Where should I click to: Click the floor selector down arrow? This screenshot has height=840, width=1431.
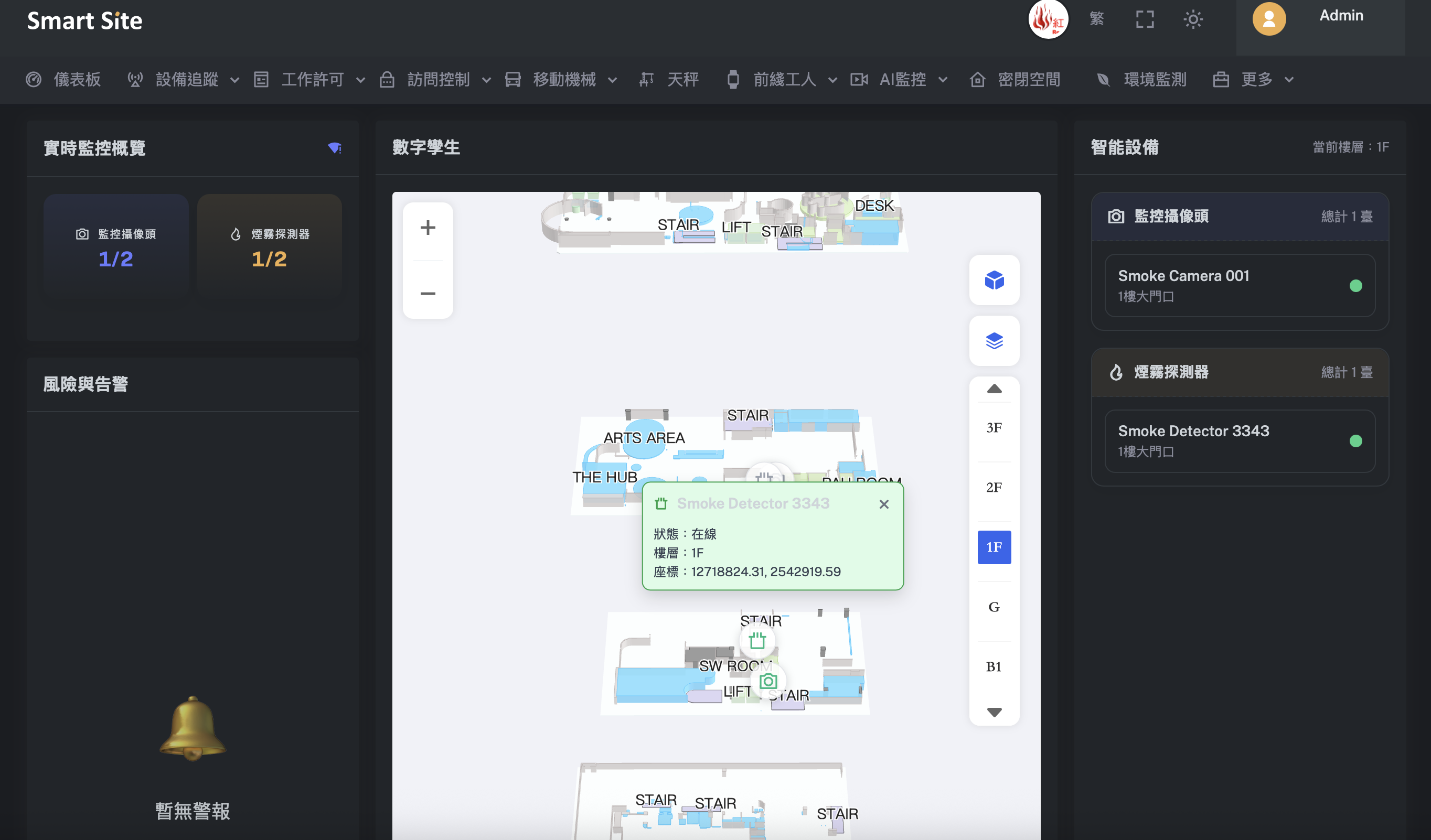994,712
